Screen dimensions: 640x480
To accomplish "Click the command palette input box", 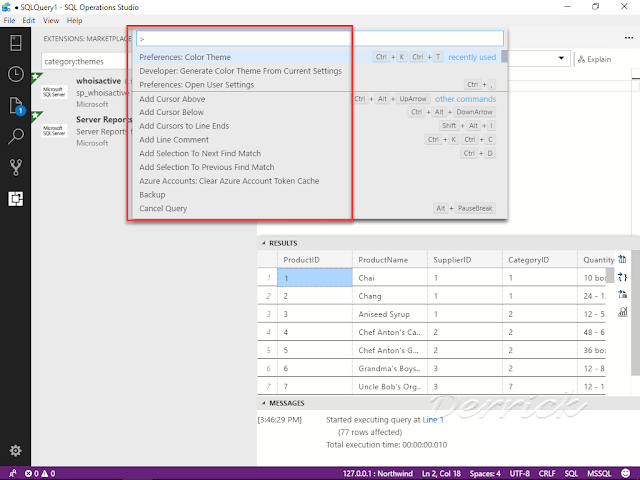I will click(x=320, y=39).
